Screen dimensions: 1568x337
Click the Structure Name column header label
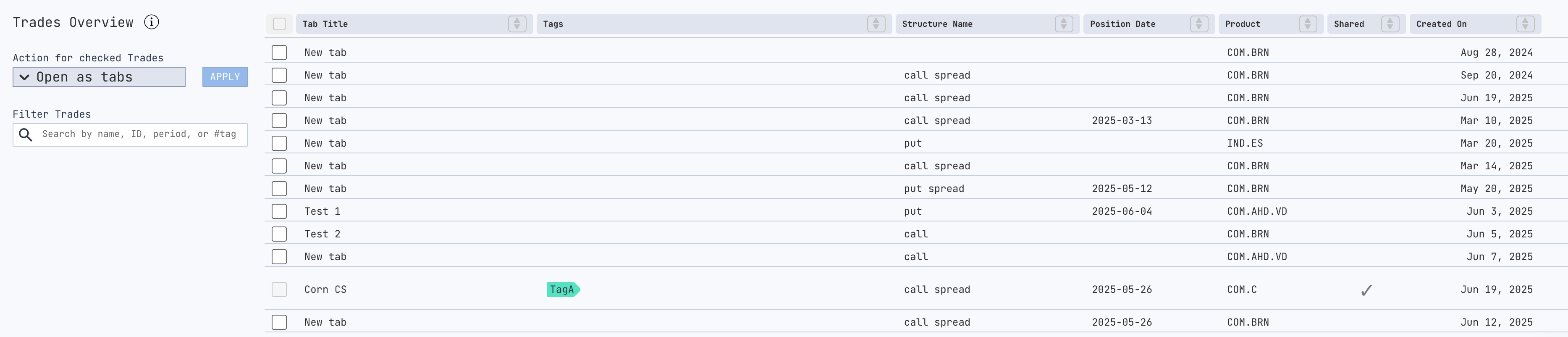(x=937, y=24)
